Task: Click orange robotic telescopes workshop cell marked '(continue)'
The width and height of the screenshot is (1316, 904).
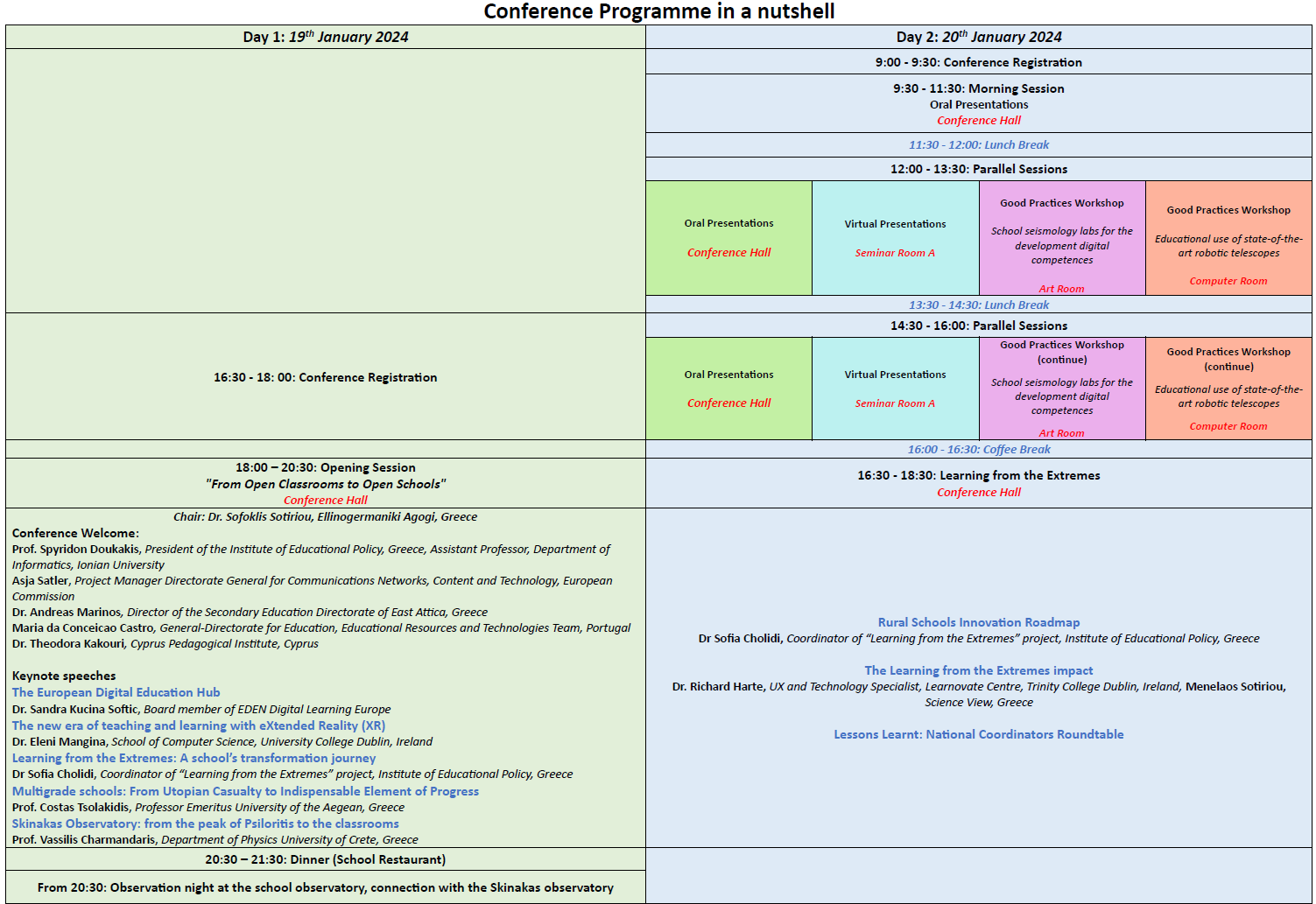Action: [1228, 389]
